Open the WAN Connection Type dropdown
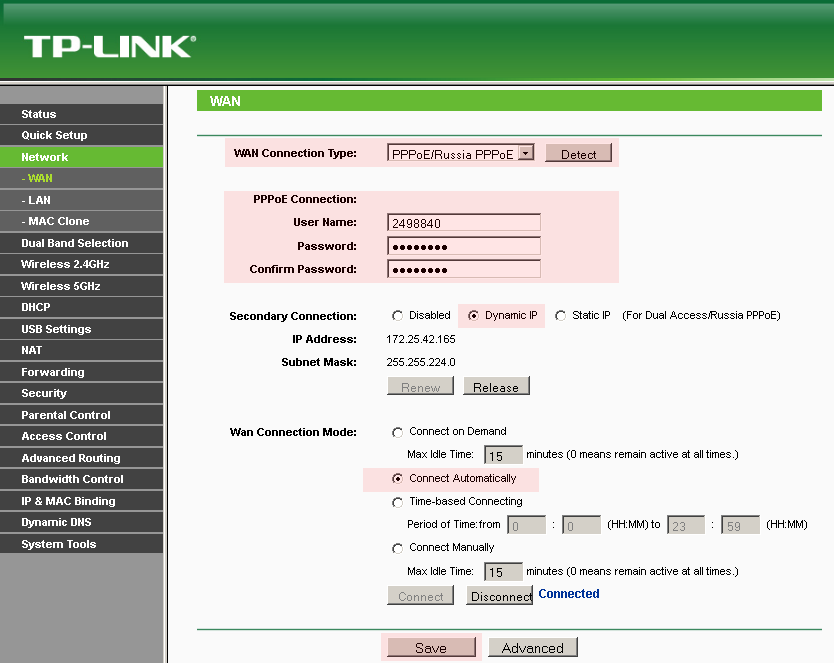Viewport: 834px width, 663px height. (526, 153)
